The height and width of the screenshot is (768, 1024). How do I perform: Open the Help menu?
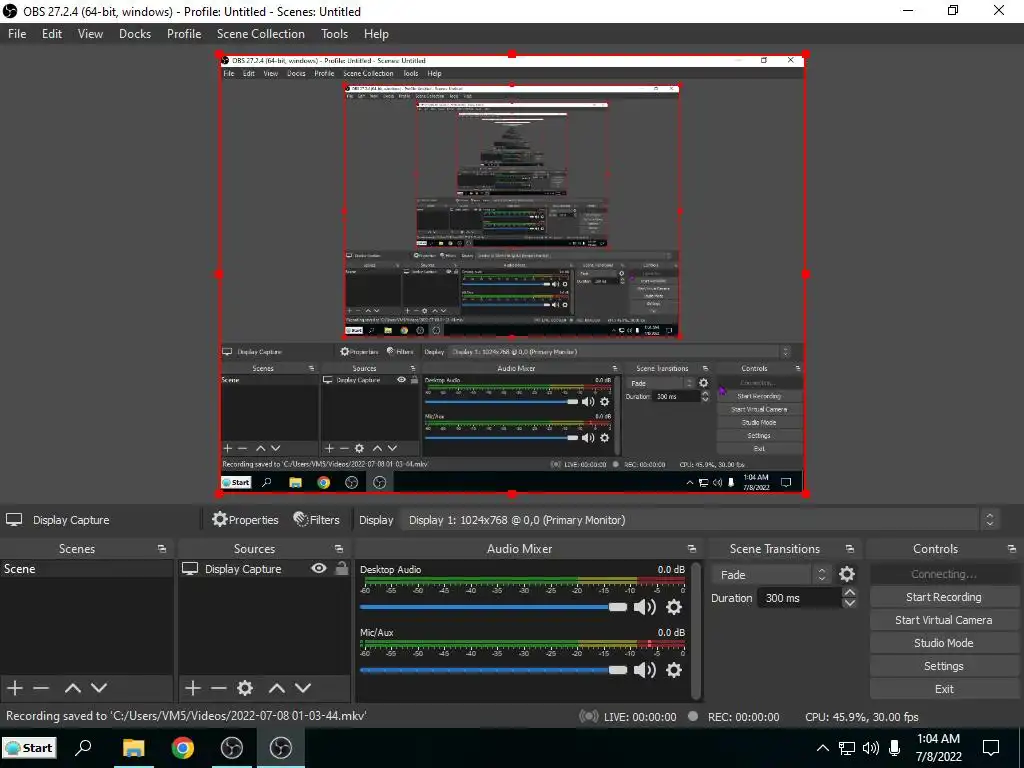point(376,34)
